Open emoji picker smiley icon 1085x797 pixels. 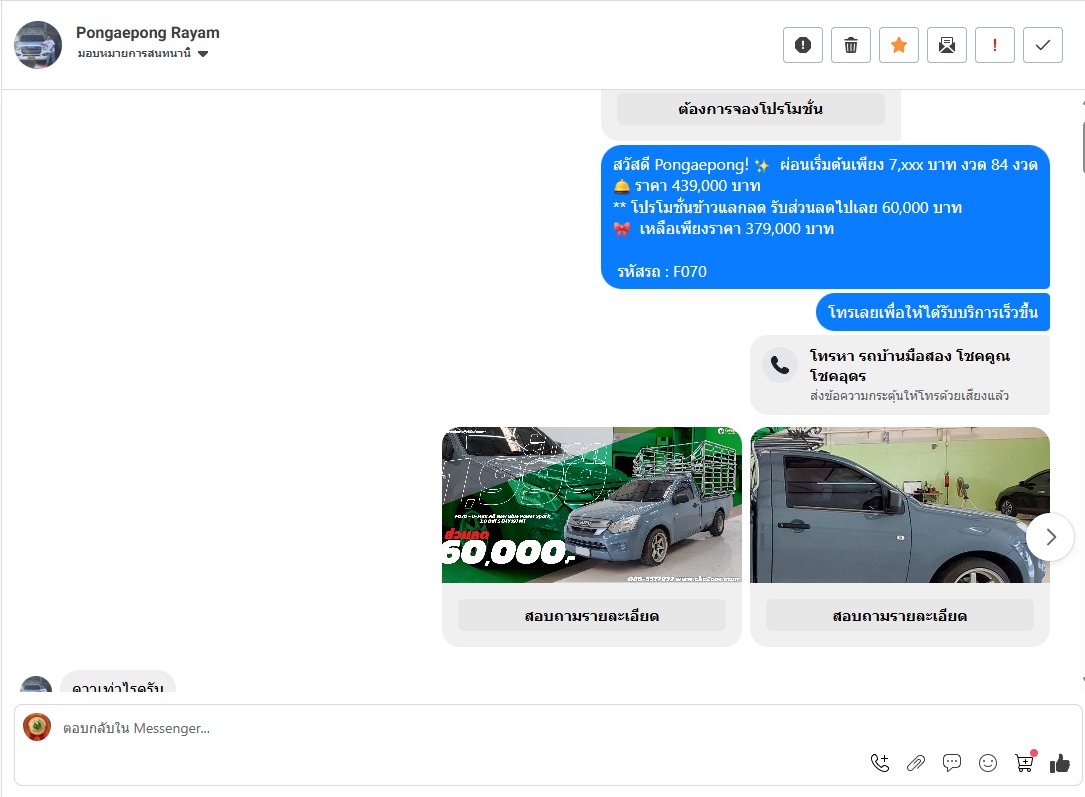(x=988, y=763)
